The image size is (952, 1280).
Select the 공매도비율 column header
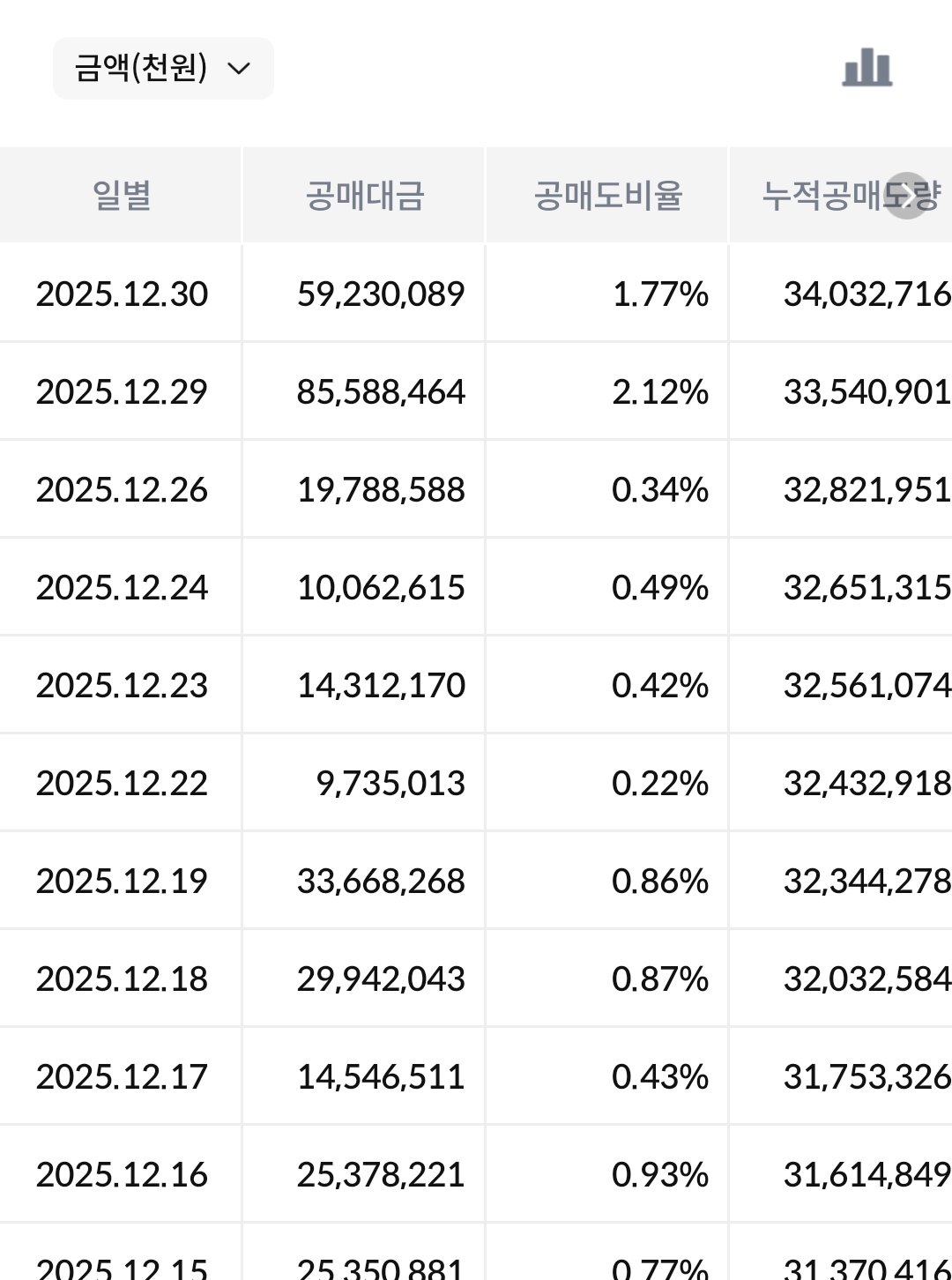pyautogui.click(x=608, y=195)
